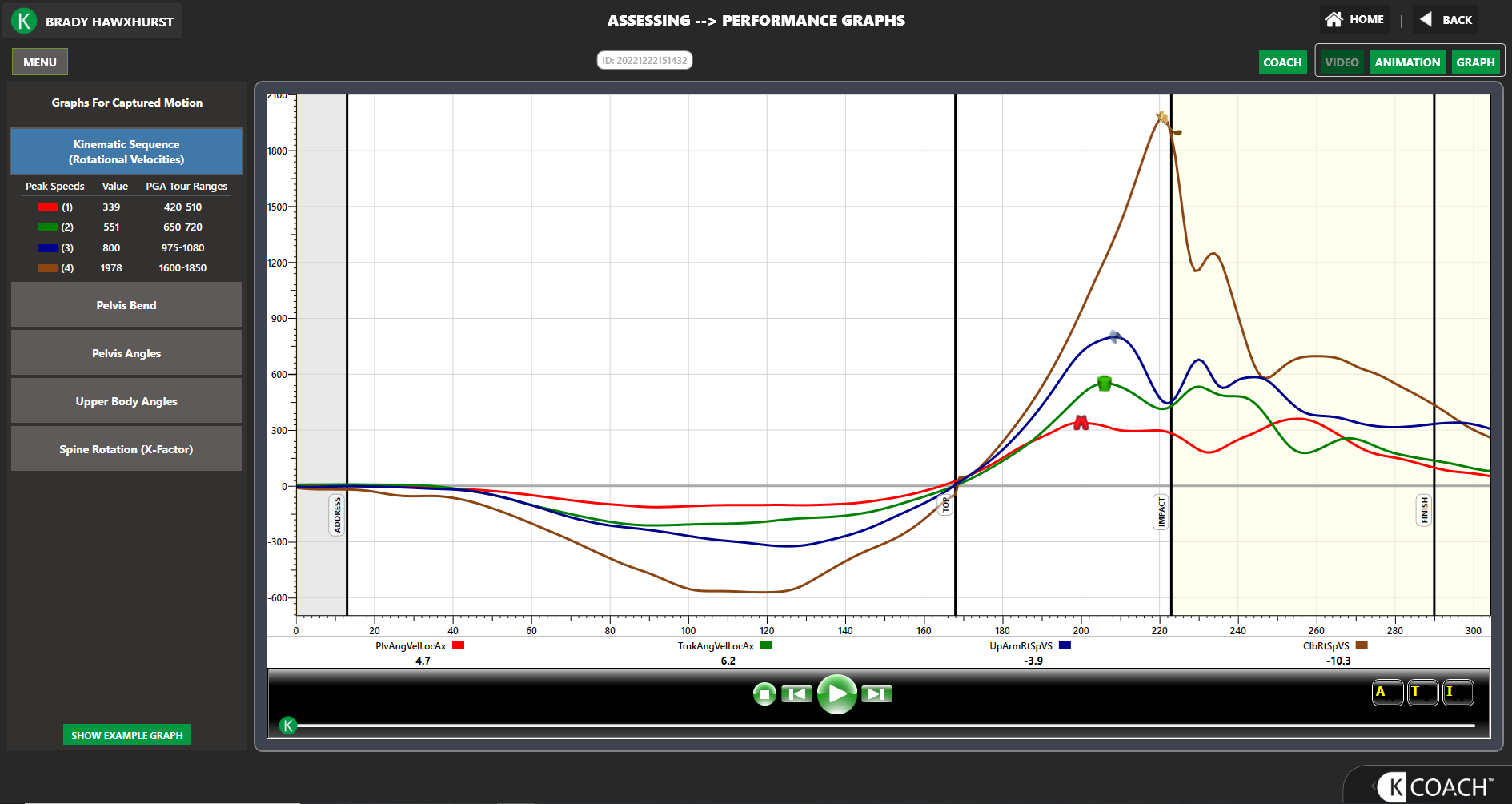Viewport: 1512px width, 804px height.
Task: Click the Back arrow icon
Action: click(x=1426, y=18)
